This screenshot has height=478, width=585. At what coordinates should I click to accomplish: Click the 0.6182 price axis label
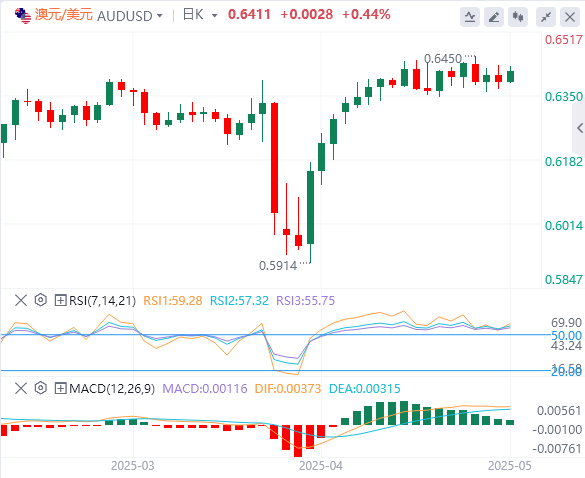tap(564, 162)
